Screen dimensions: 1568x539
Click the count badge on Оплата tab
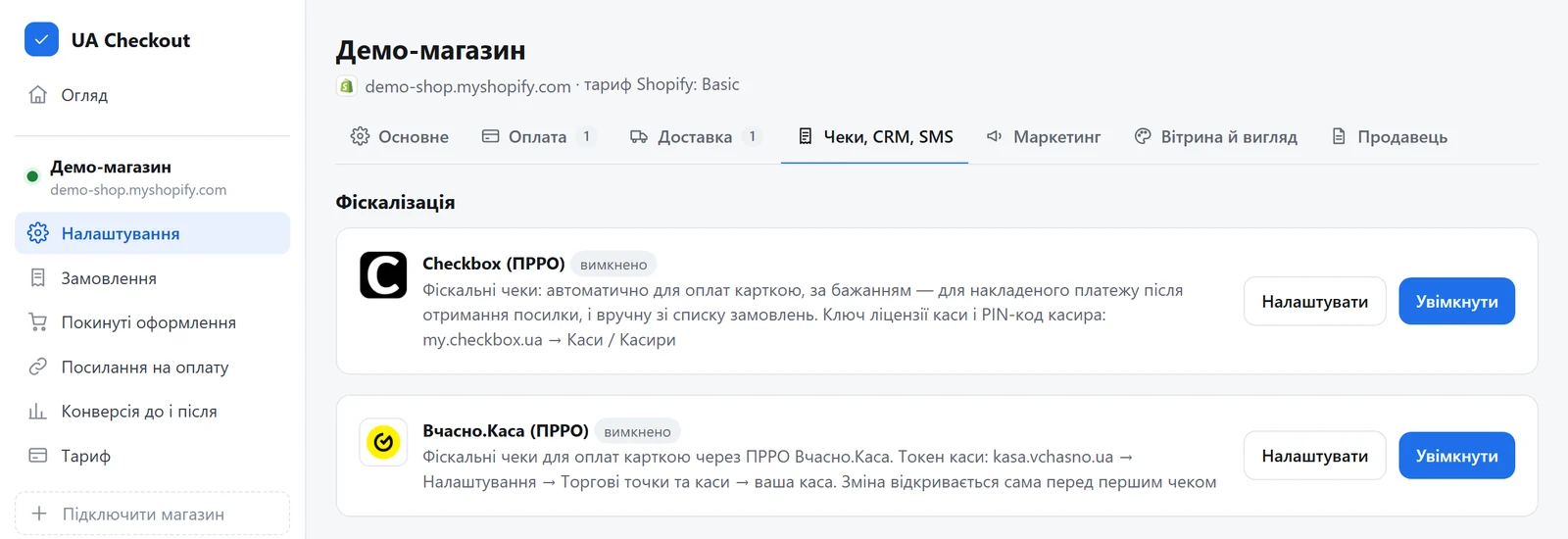pyautogui.click(x=586, y=136)
